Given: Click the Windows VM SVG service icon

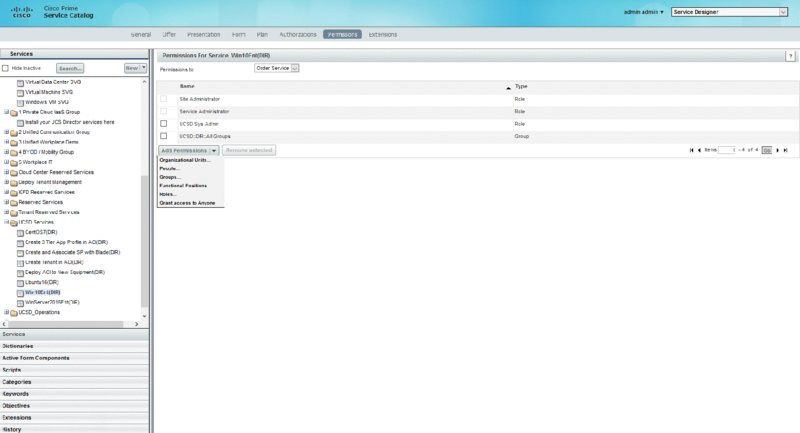Looking at the screenshot, I should pyautogui.click(x=20, y=103).
